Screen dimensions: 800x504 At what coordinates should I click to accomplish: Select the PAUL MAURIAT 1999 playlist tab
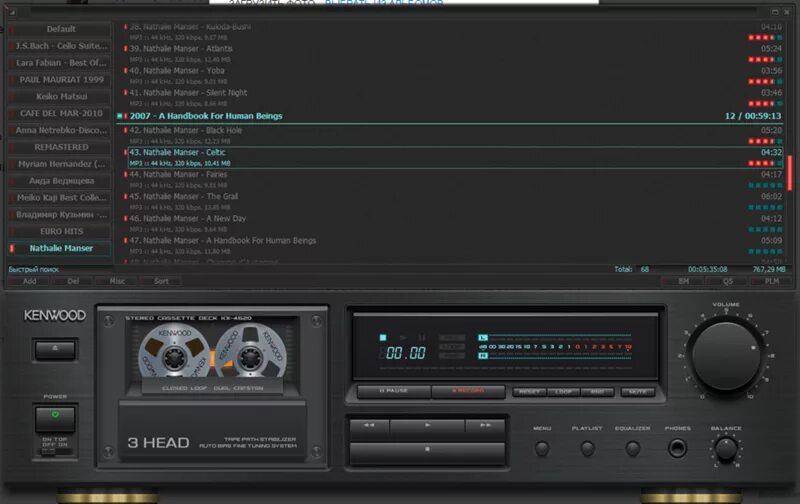pos(60,80)
